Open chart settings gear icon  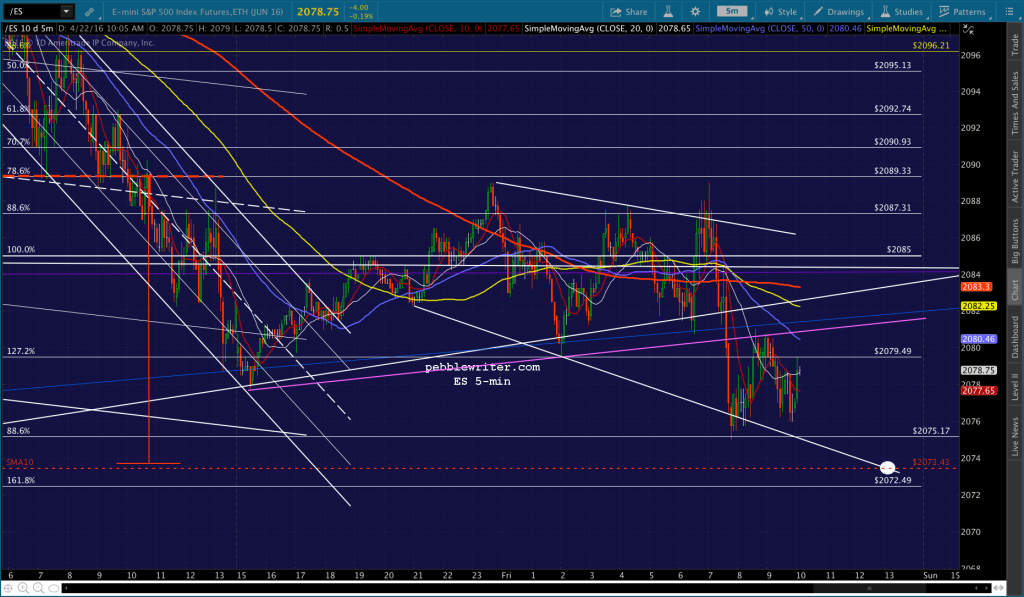[696, 12]
